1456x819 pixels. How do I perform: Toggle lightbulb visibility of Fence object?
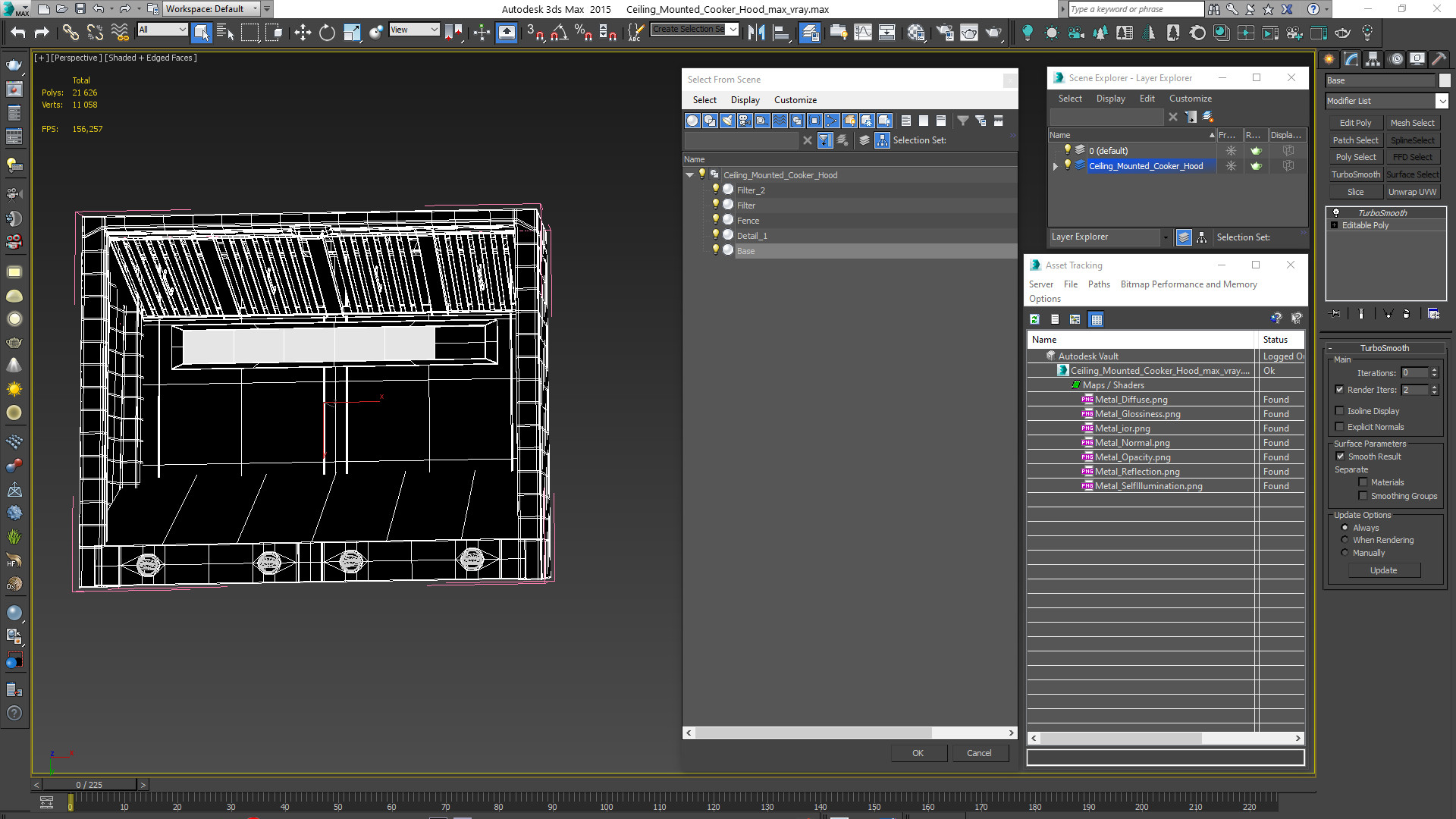(715, 220)
